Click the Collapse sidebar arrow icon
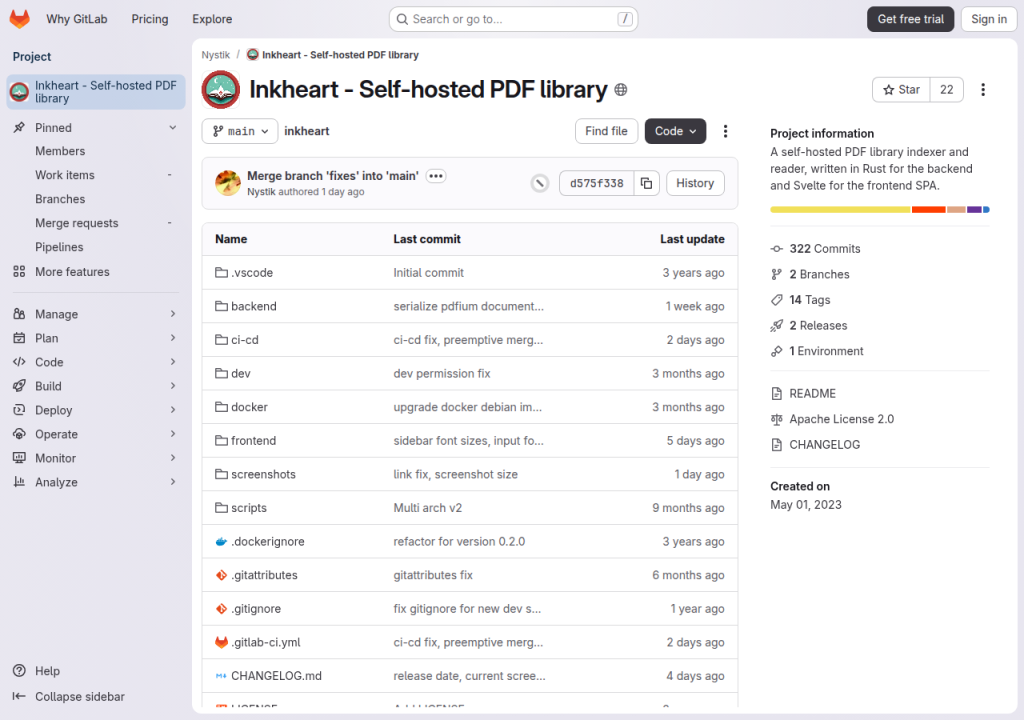The width and height of the screenshot is (1024, 720). coord(20,696)
